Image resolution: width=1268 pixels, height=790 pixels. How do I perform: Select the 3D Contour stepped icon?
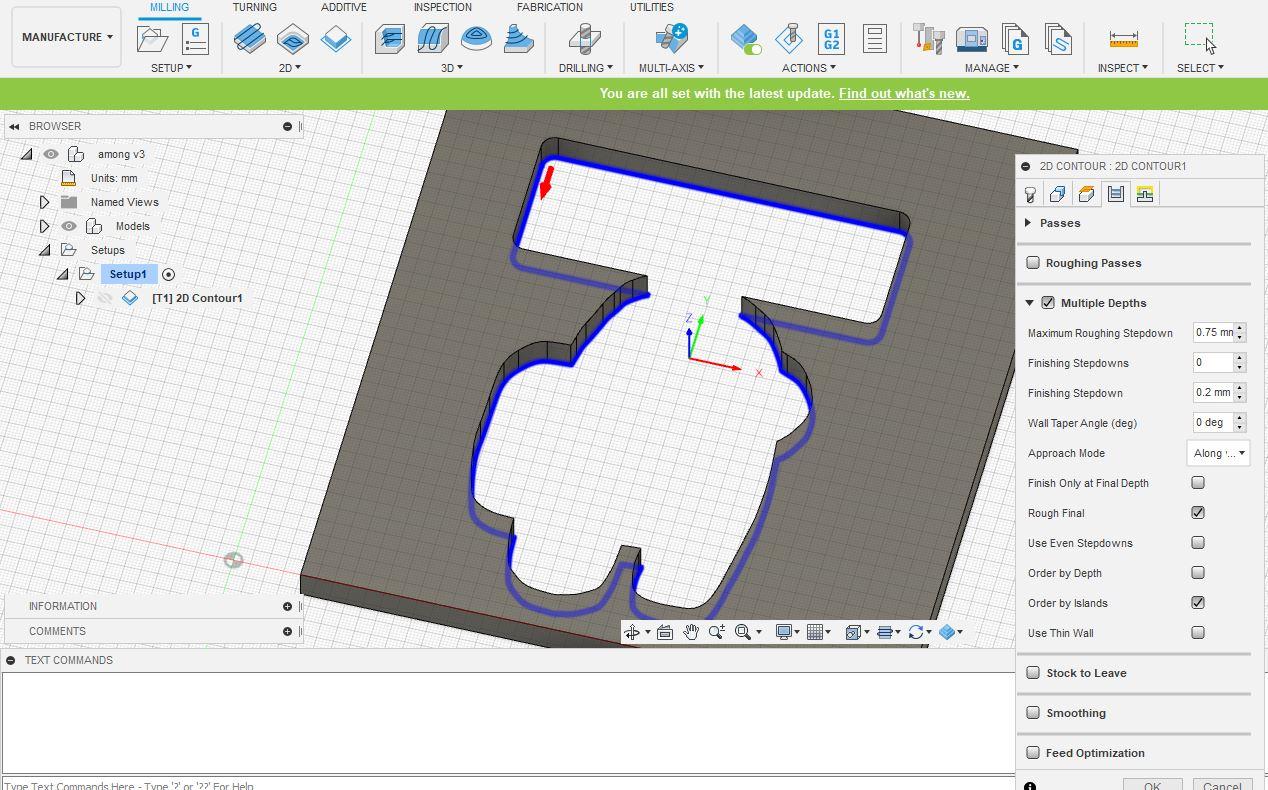click(518, 39)
